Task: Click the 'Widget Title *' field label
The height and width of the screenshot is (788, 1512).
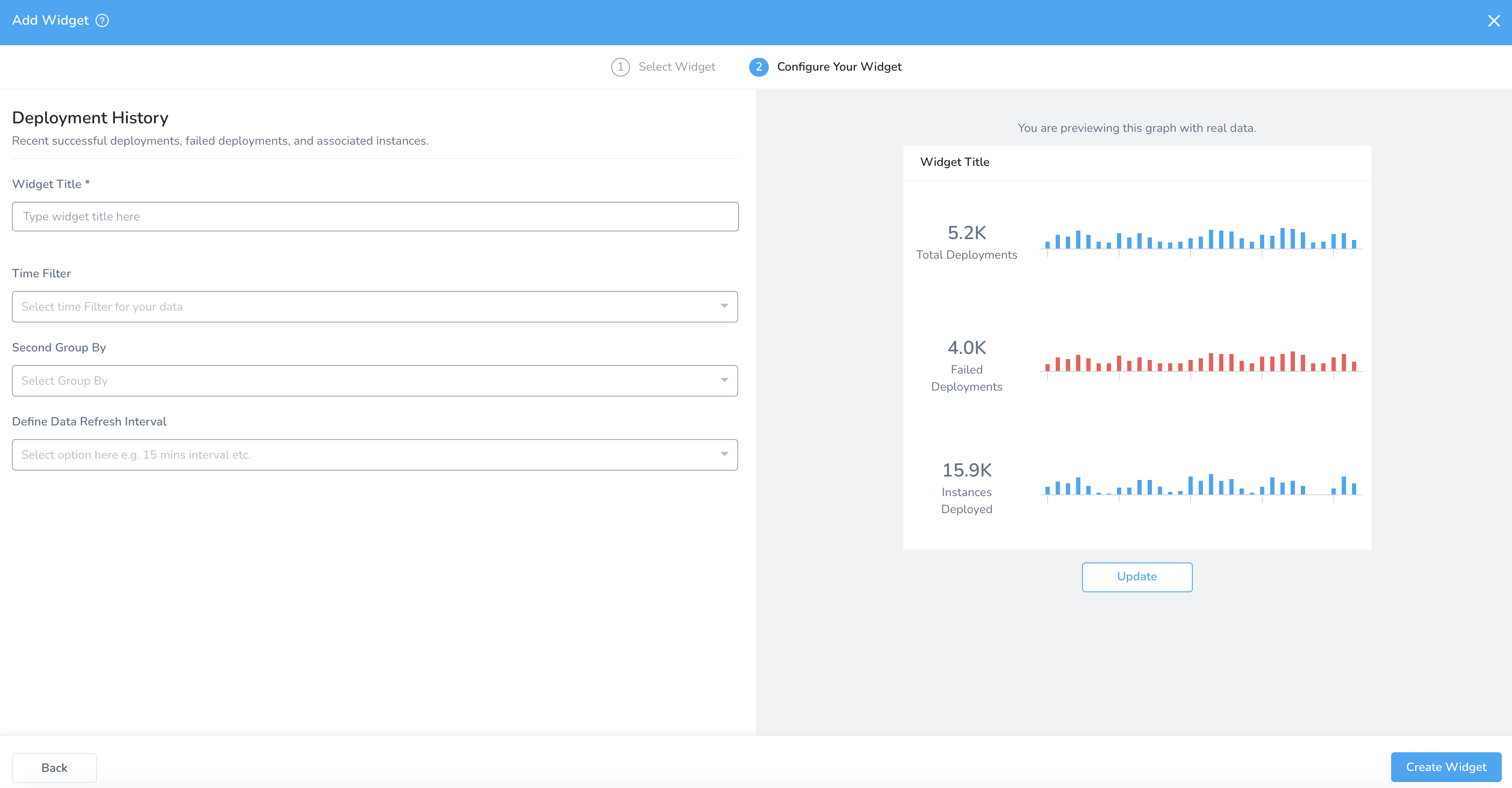Action: pos(51,184)
